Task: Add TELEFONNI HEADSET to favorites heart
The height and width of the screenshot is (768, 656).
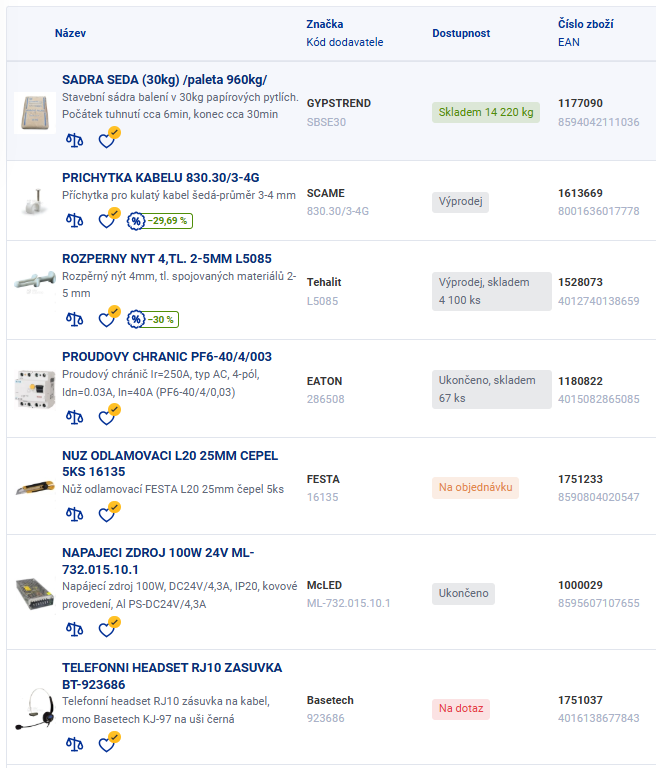Action: coord(109,742)
